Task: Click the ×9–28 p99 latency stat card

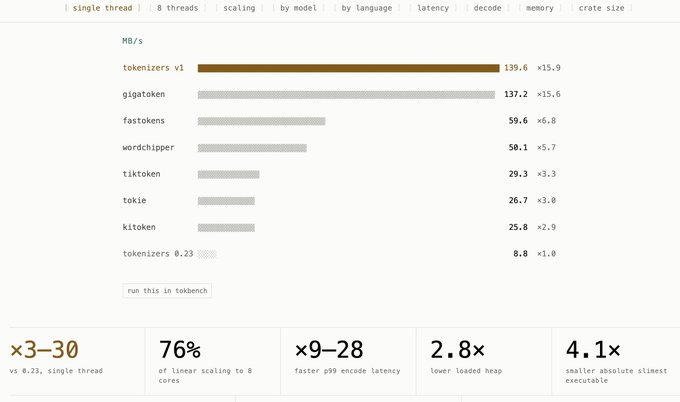Action: click(x=348, y=361)
